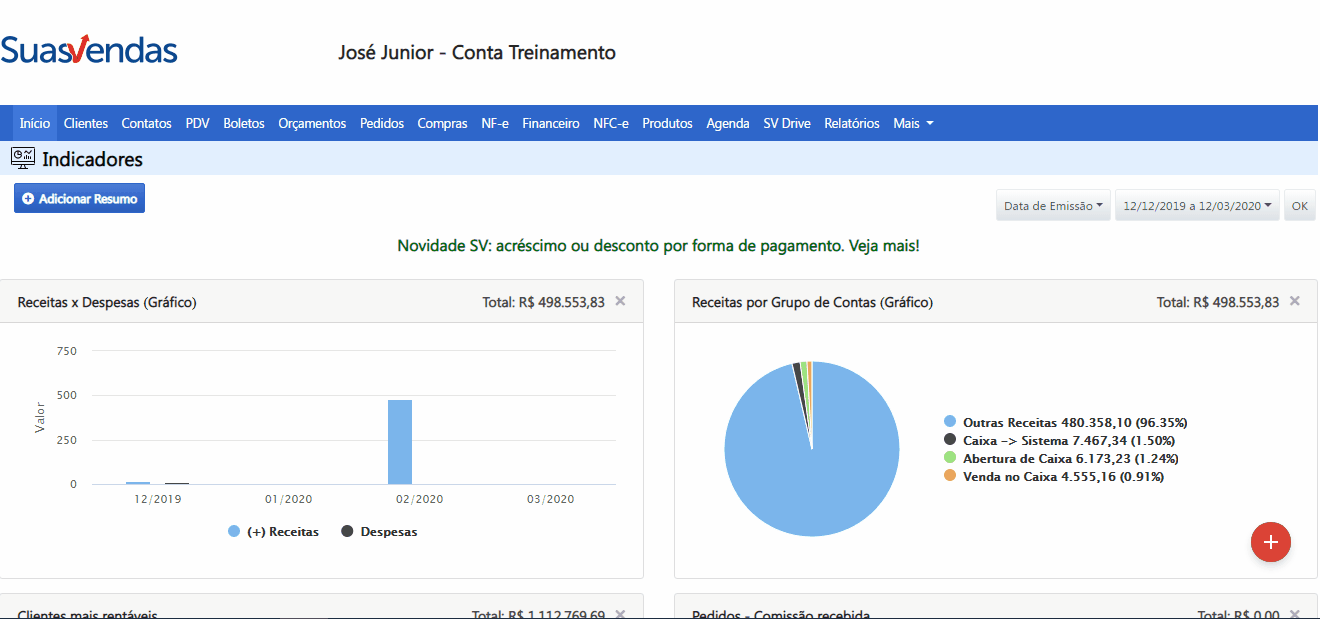Close the Clientes mais rentáveis panel
Viewport: 1320px width, 619px height.
pyautogui.click(x=620, y=614)
